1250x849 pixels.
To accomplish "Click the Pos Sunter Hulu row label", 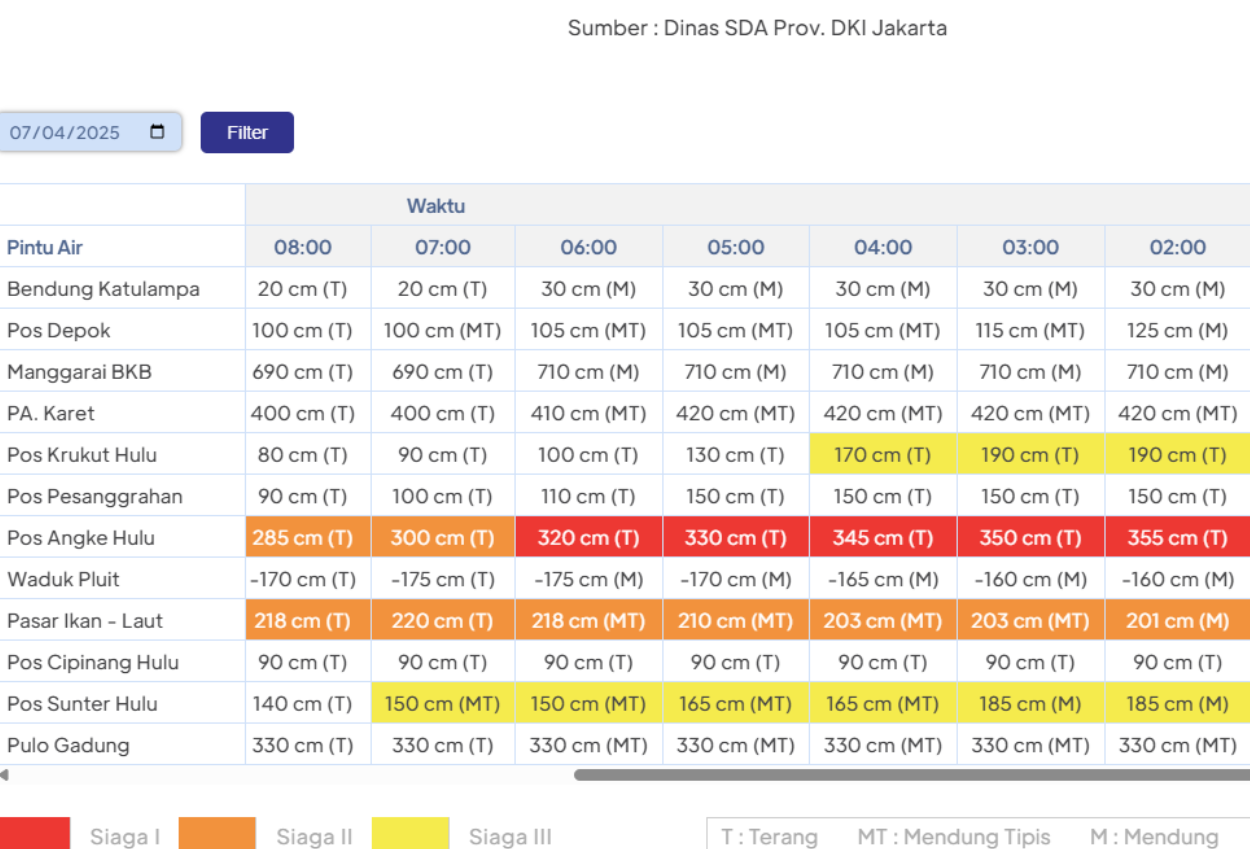I will pyautogui.click(x=82, y=704).
